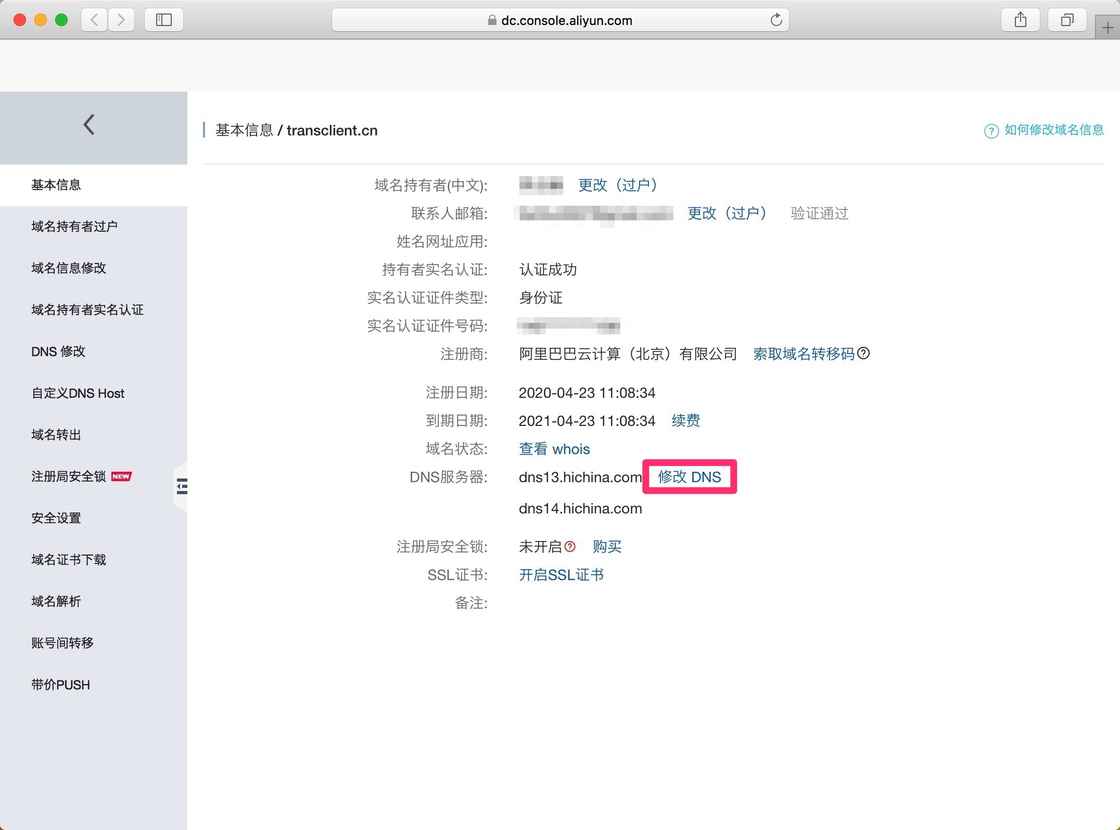This screenshot has width=1120, height=830.
Task: Click registrar name 阿里巴巴云计算（北京）有限公司
Action: [628, 354]
